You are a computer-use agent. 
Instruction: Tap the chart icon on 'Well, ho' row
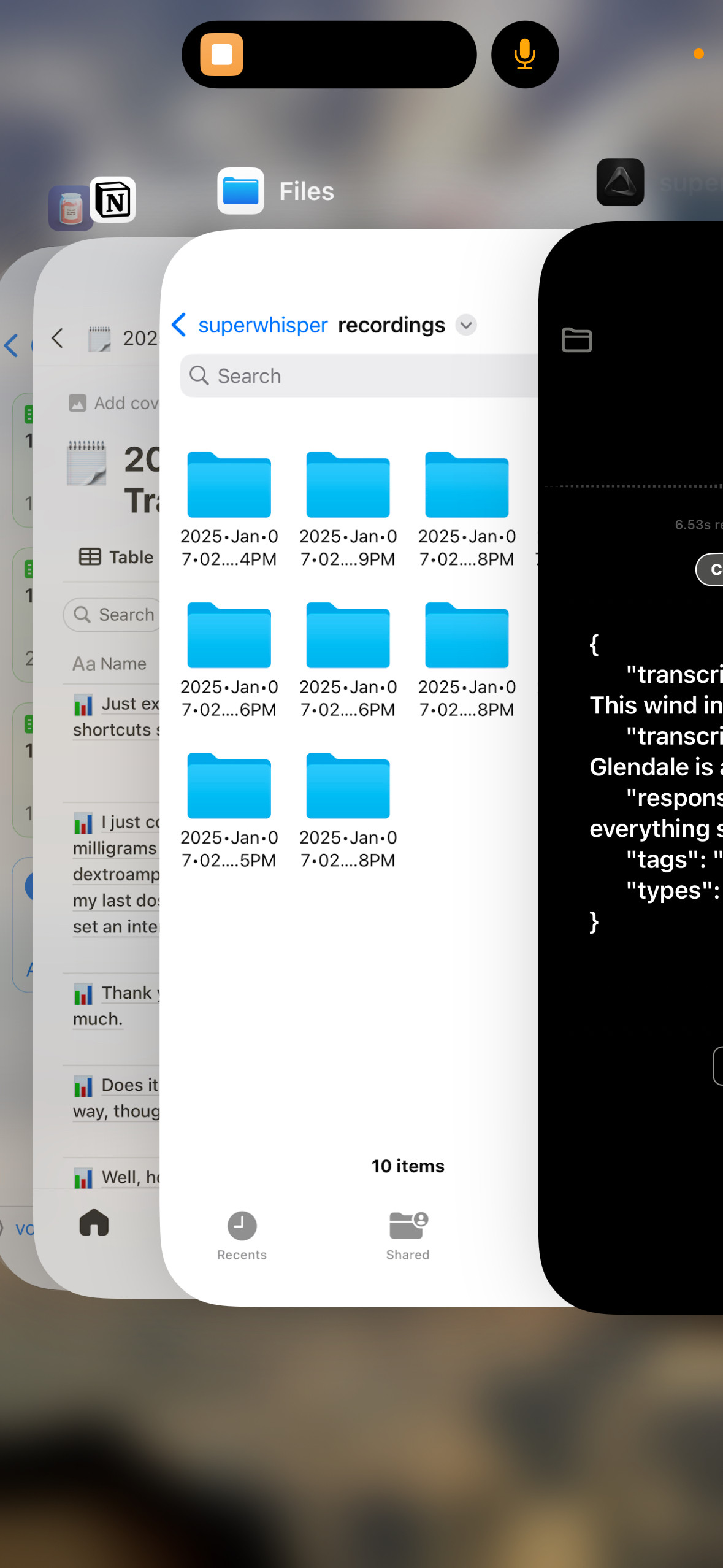pos(83,1178)
